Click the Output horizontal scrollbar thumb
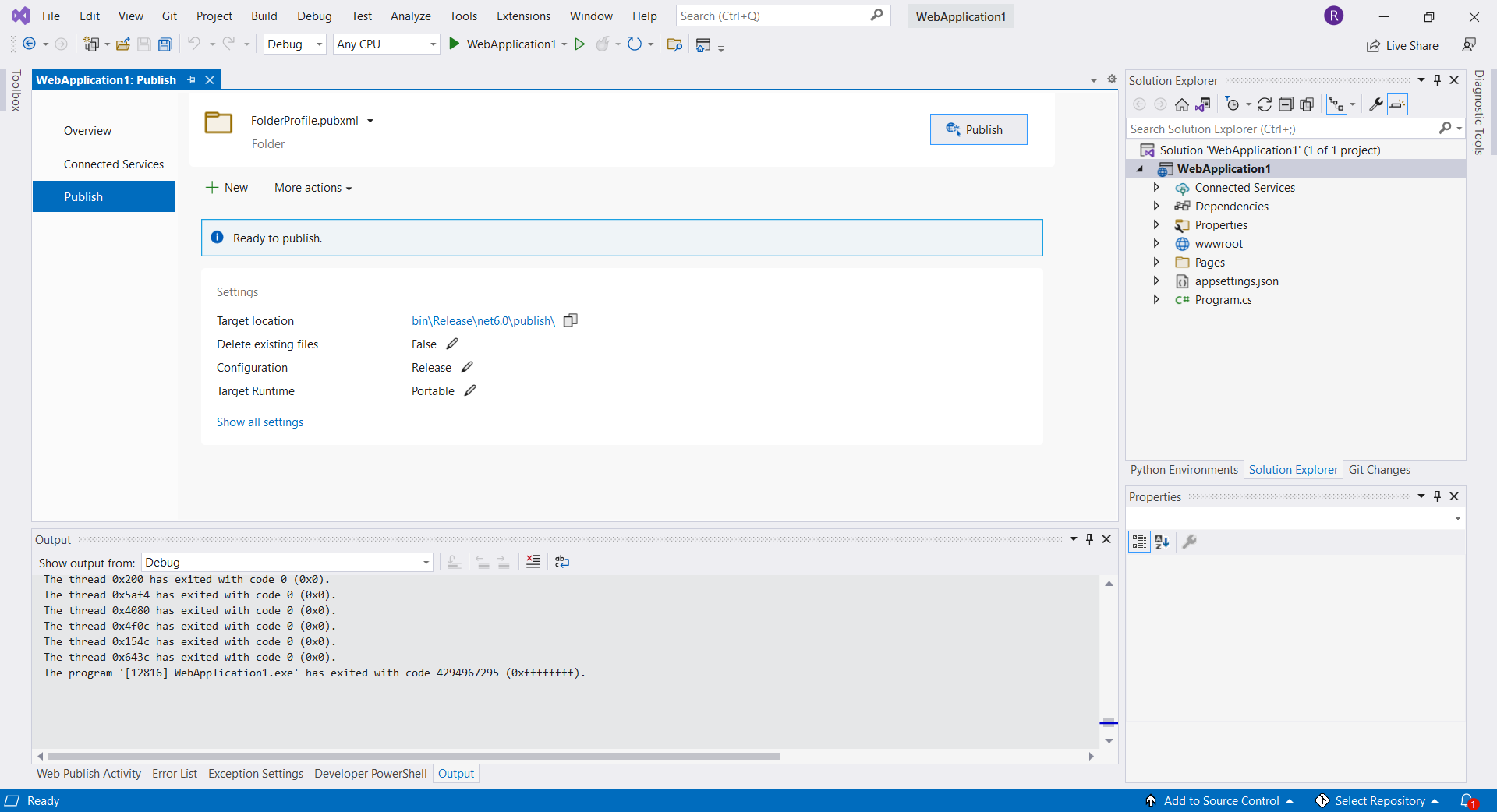 (414, 756)
